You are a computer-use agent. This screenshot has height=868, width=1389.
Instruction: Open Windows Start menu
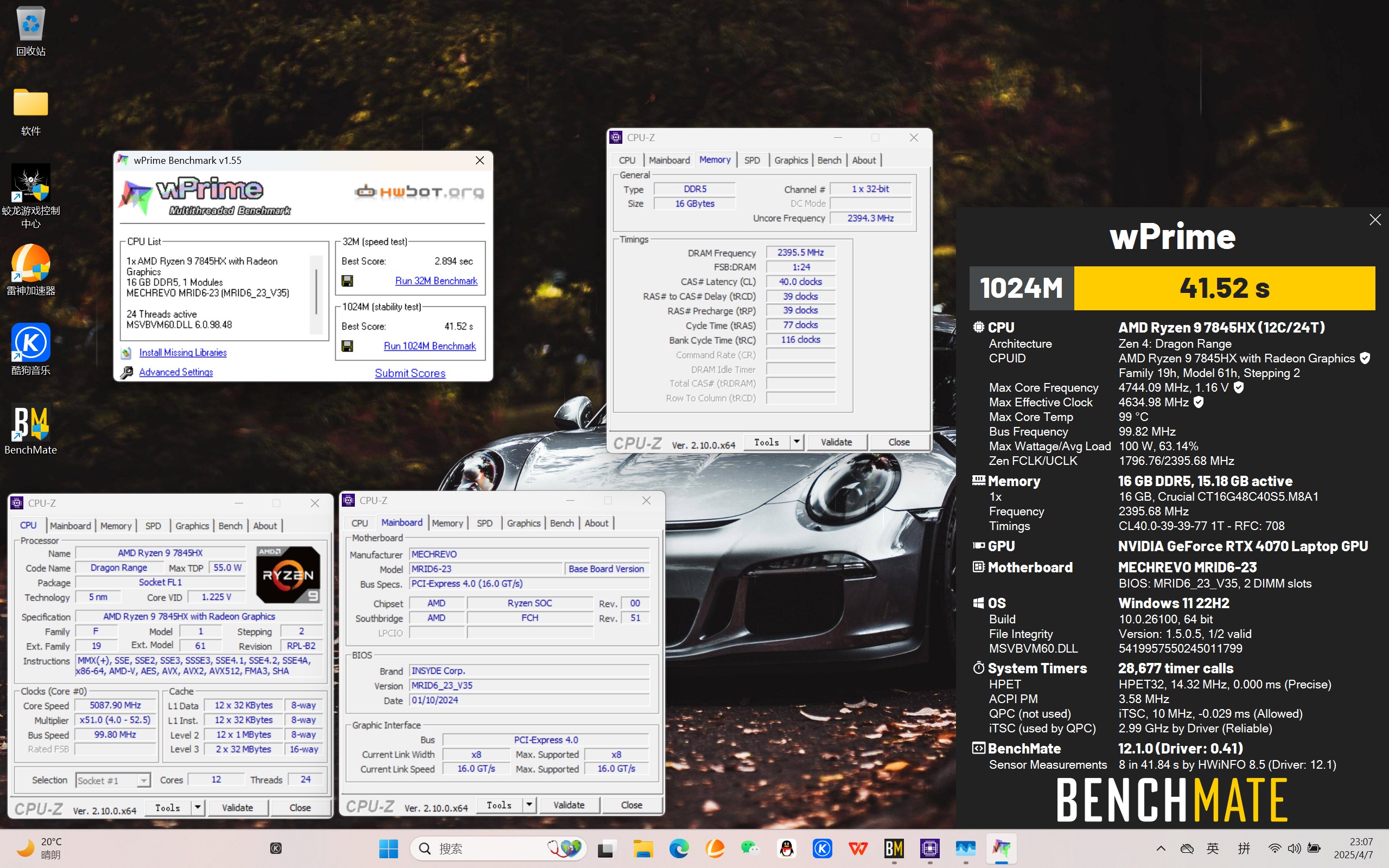tap(388, 848)
